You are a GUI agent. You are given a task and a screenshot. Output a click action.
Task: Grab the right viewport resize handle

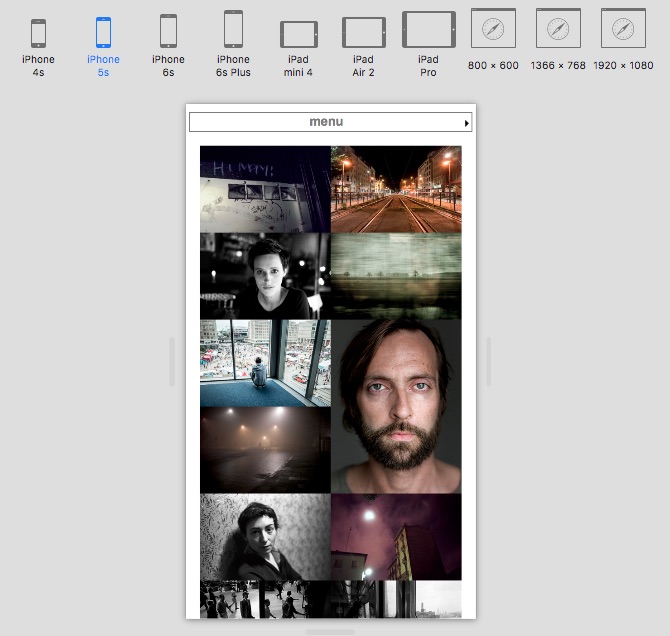tap(488, 361)
